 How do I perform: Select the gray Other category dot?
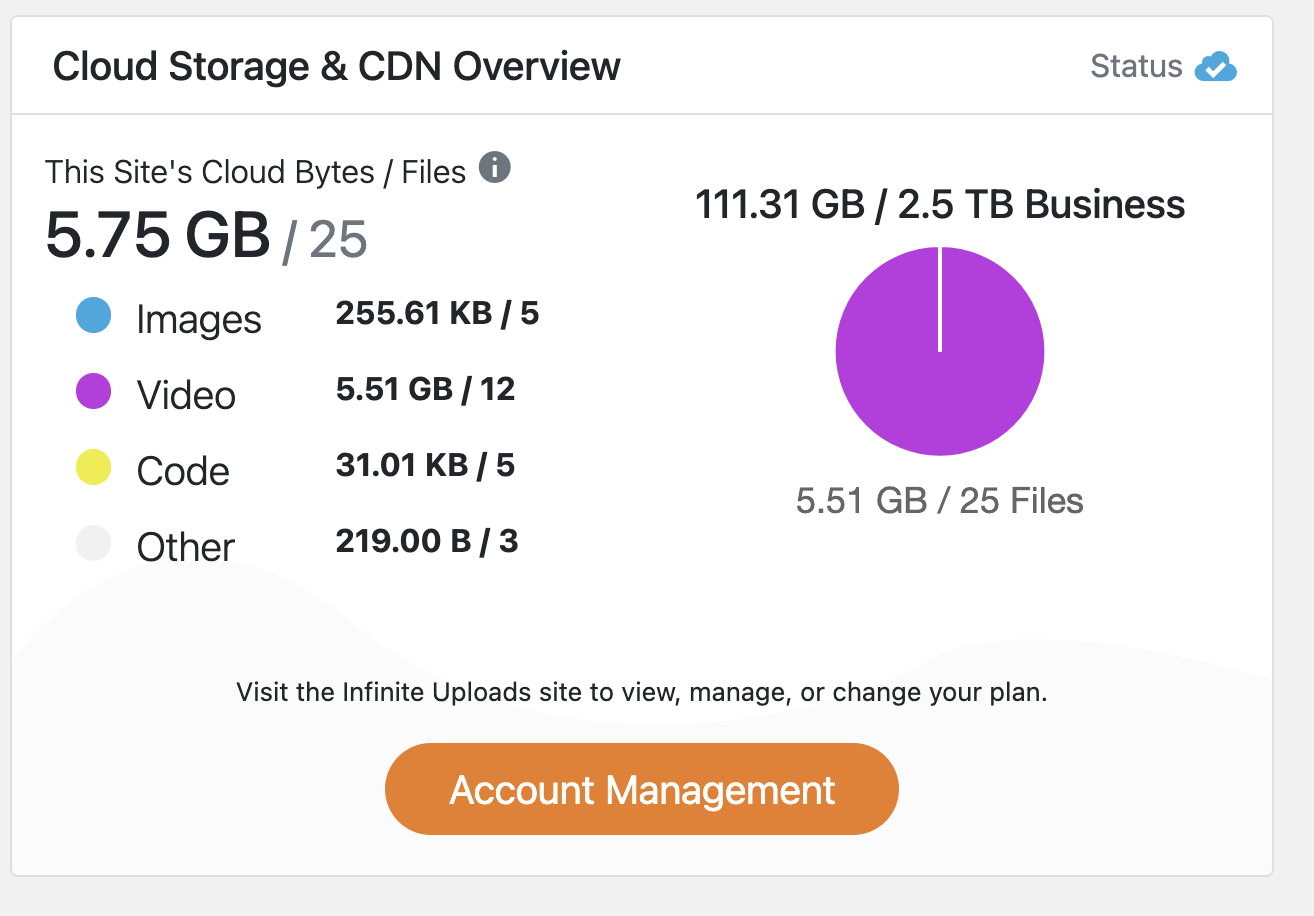(93, 544)
